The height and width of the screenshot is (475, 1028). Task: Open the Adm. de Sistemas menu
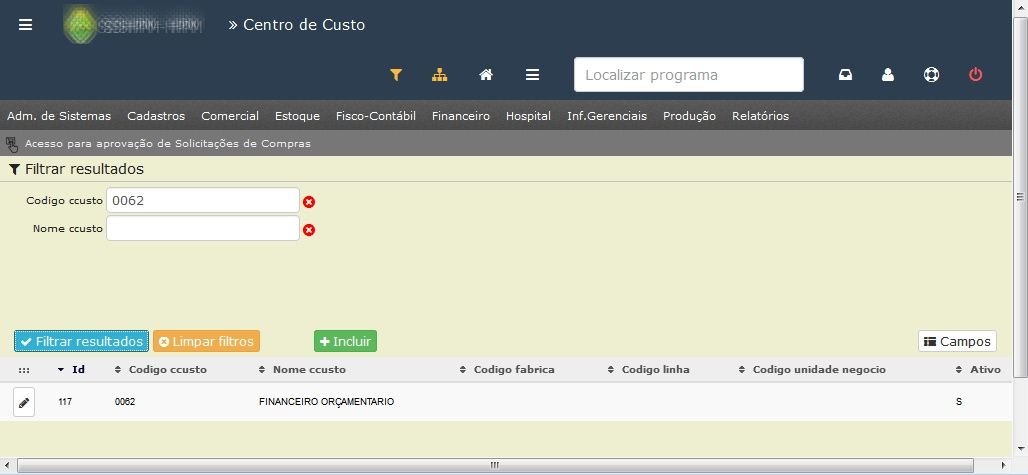point(59,116)
